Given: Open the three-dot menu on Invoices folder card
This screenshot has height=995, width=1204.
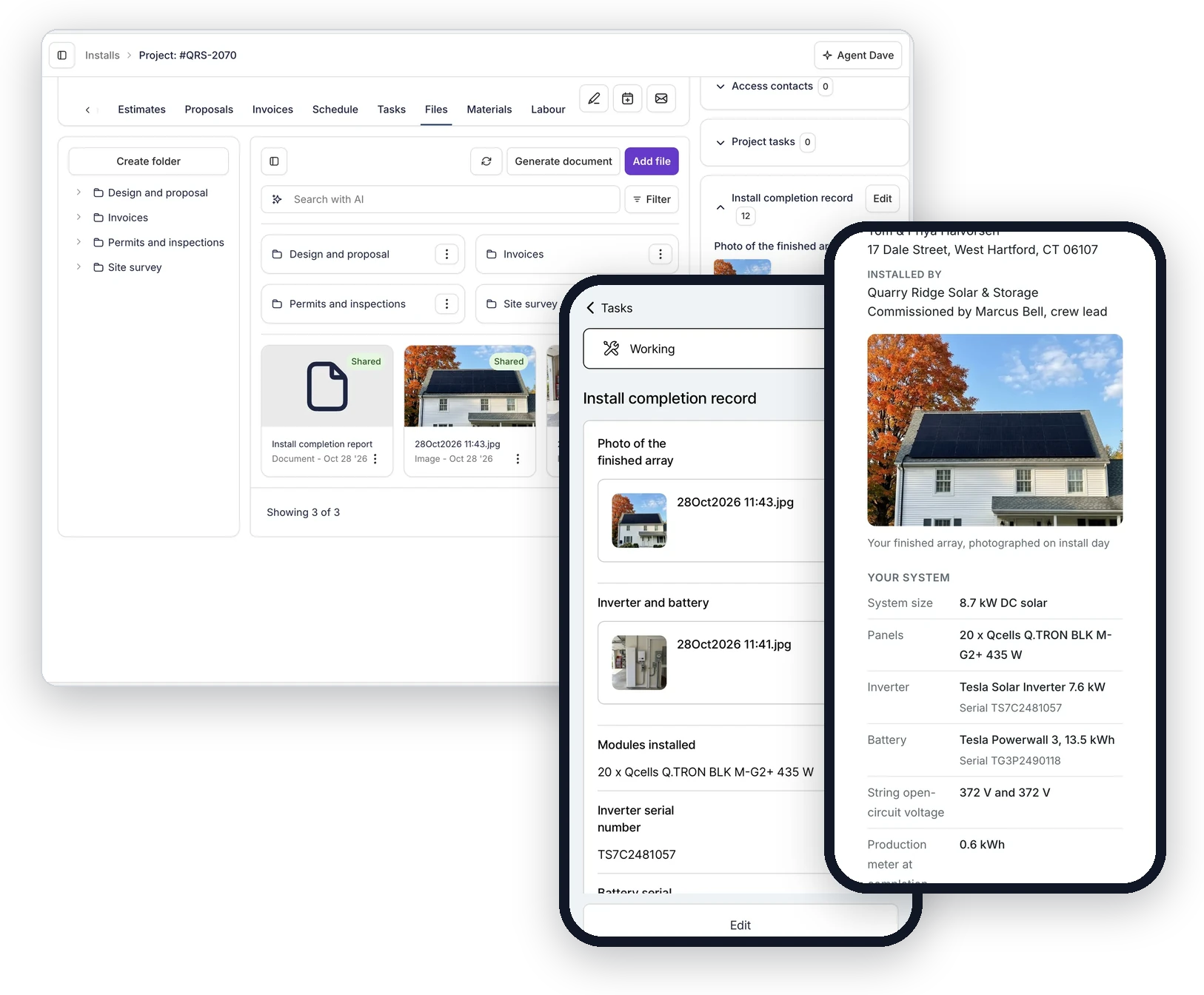Looking at the screenshot, I should [x=660, y=255].
